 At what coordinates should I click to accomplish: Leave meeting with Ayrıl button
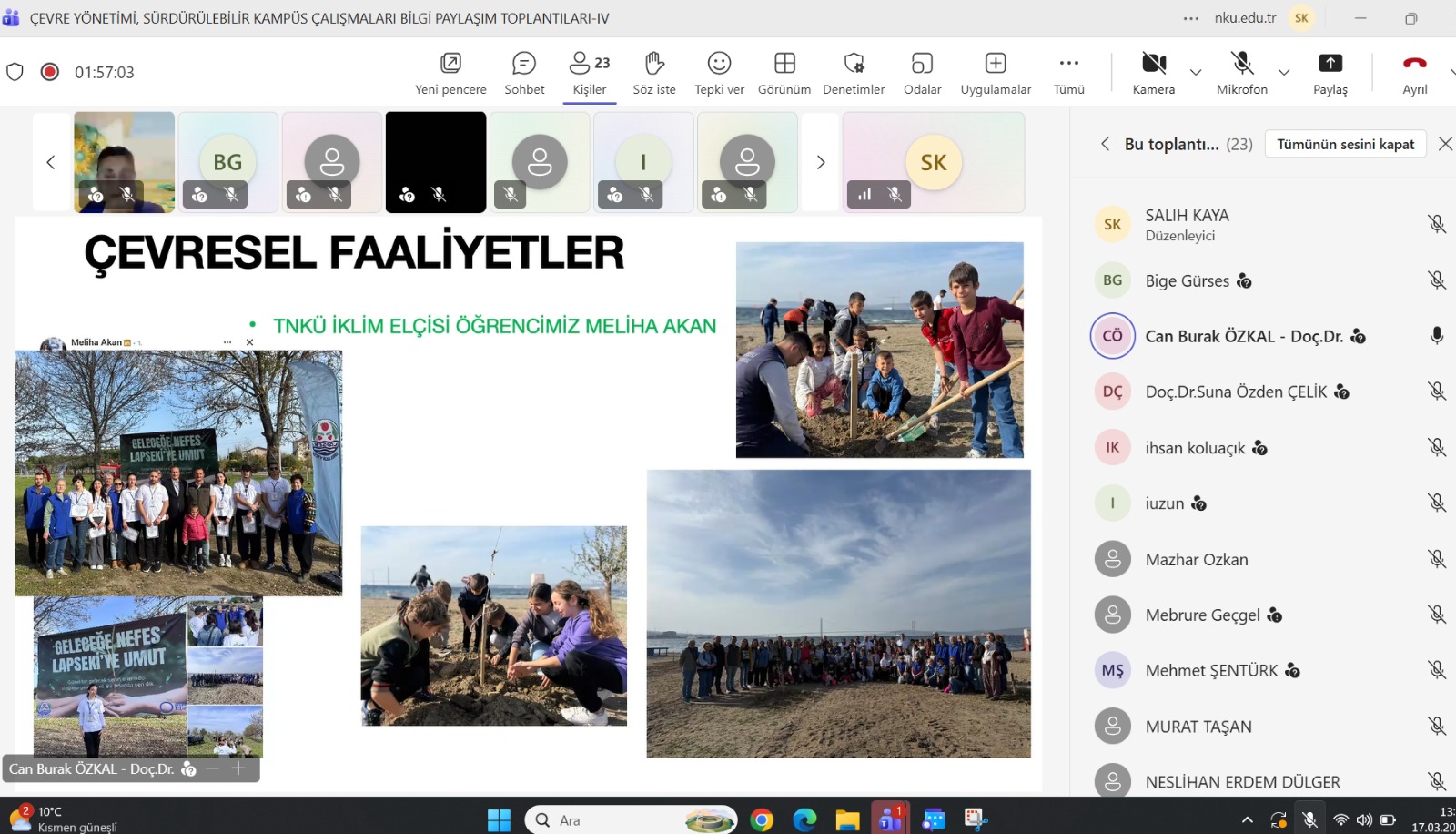[1414, 73]
